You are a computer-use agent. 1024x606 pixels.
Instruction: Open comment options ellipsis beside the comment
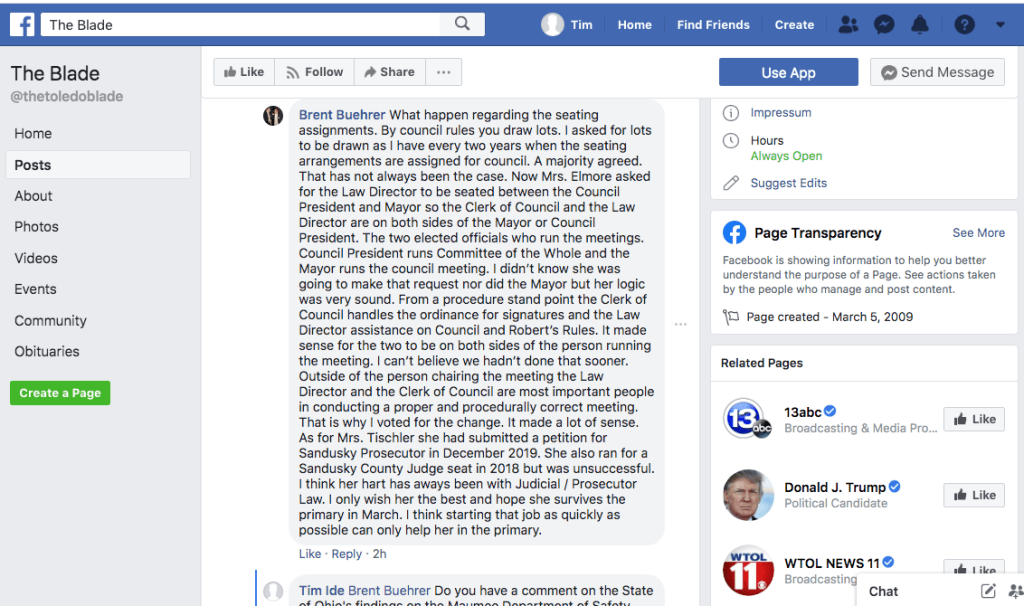pos(681,324)
